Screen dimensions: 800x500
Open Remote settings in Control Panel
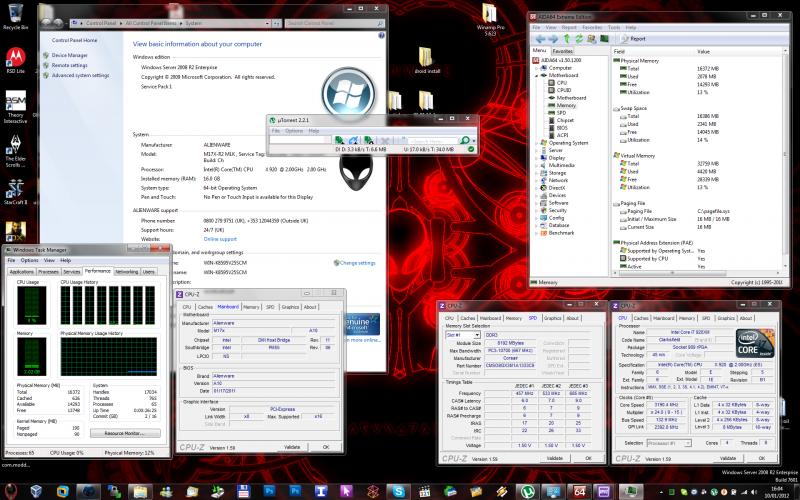pyautogui.click(x=69, y=65)
